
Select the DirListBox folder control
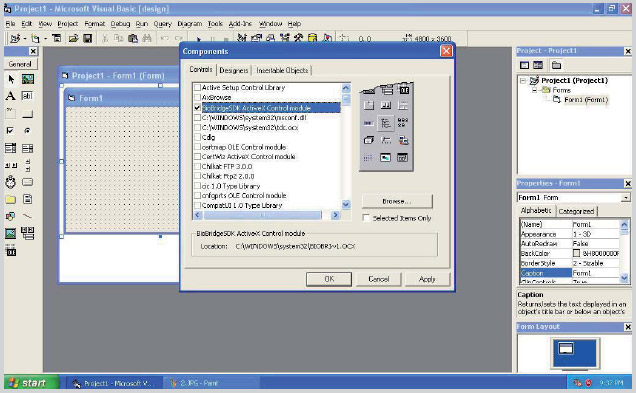(x=11, y=200)
